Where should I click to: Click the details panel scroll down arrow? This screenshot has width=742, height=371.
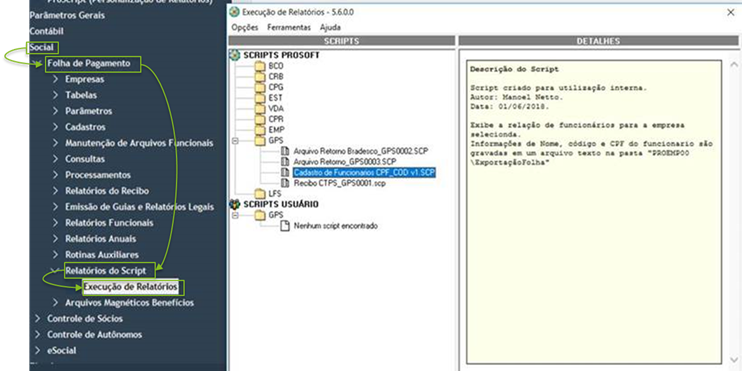[734, 360]
